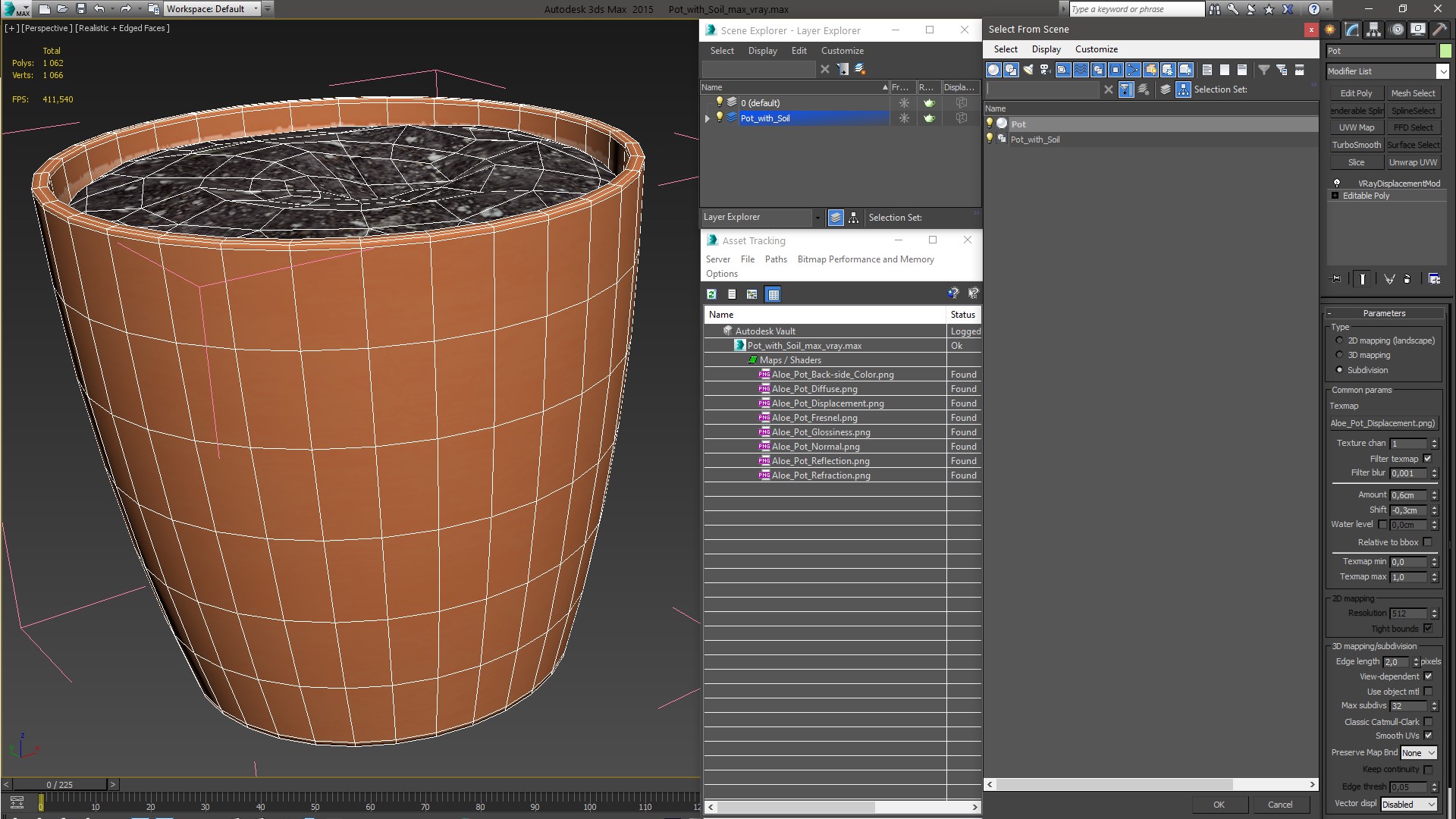Enable the Classic Catmull-Clark checkbox
1456x819 pixels.
pyautogui.click(x=1428, y=722)
